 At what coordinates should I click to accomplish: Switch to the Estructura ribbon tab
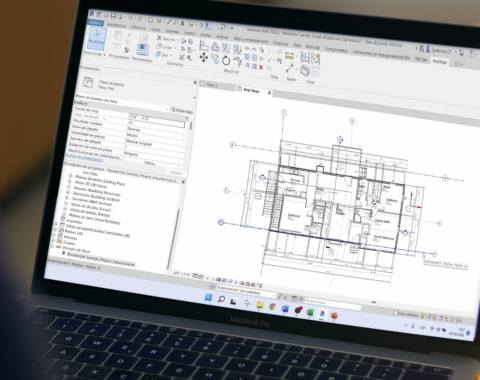tap(138, 27)
